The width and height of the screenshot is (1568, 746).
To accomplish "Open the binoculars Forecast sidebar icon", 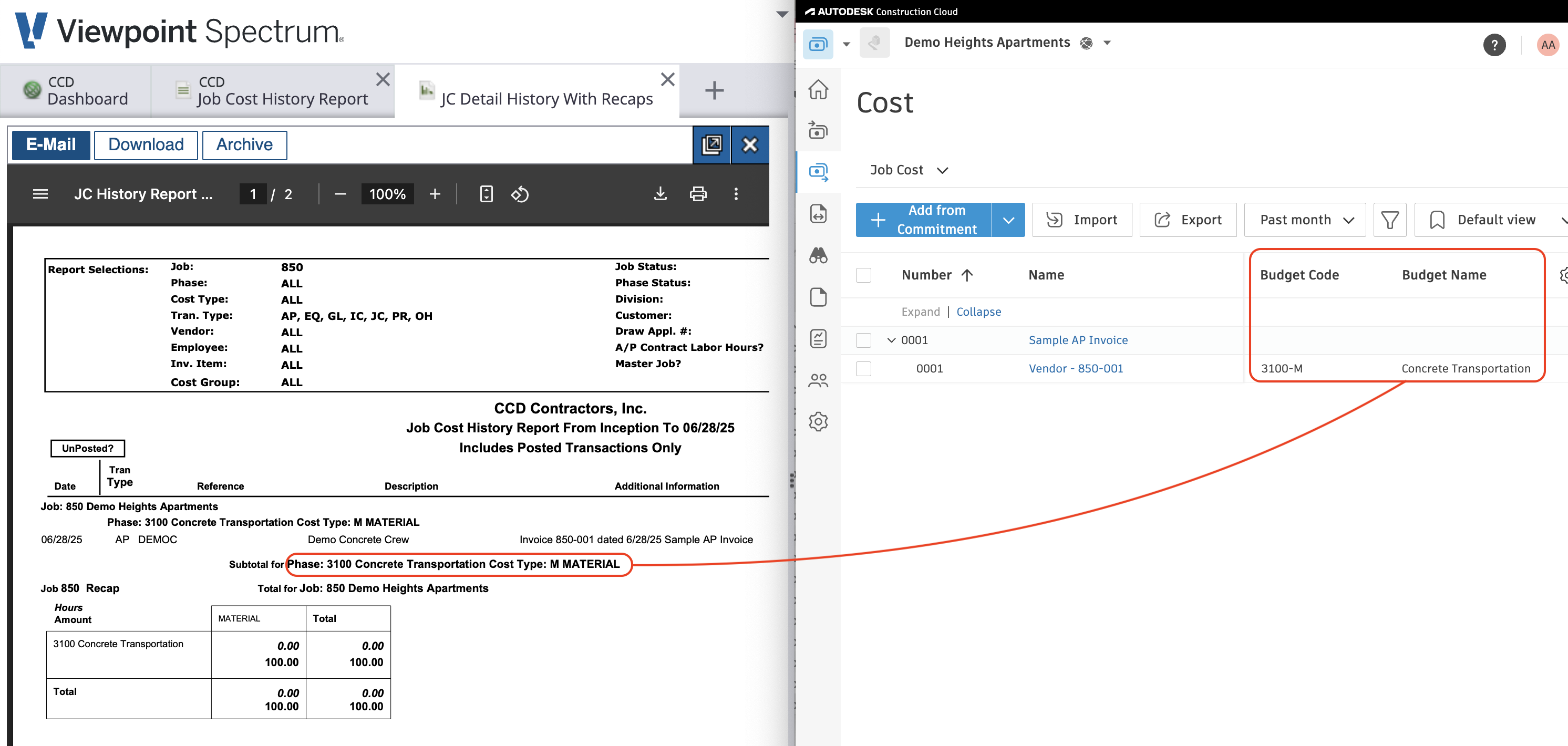I will tap(818, 255).
